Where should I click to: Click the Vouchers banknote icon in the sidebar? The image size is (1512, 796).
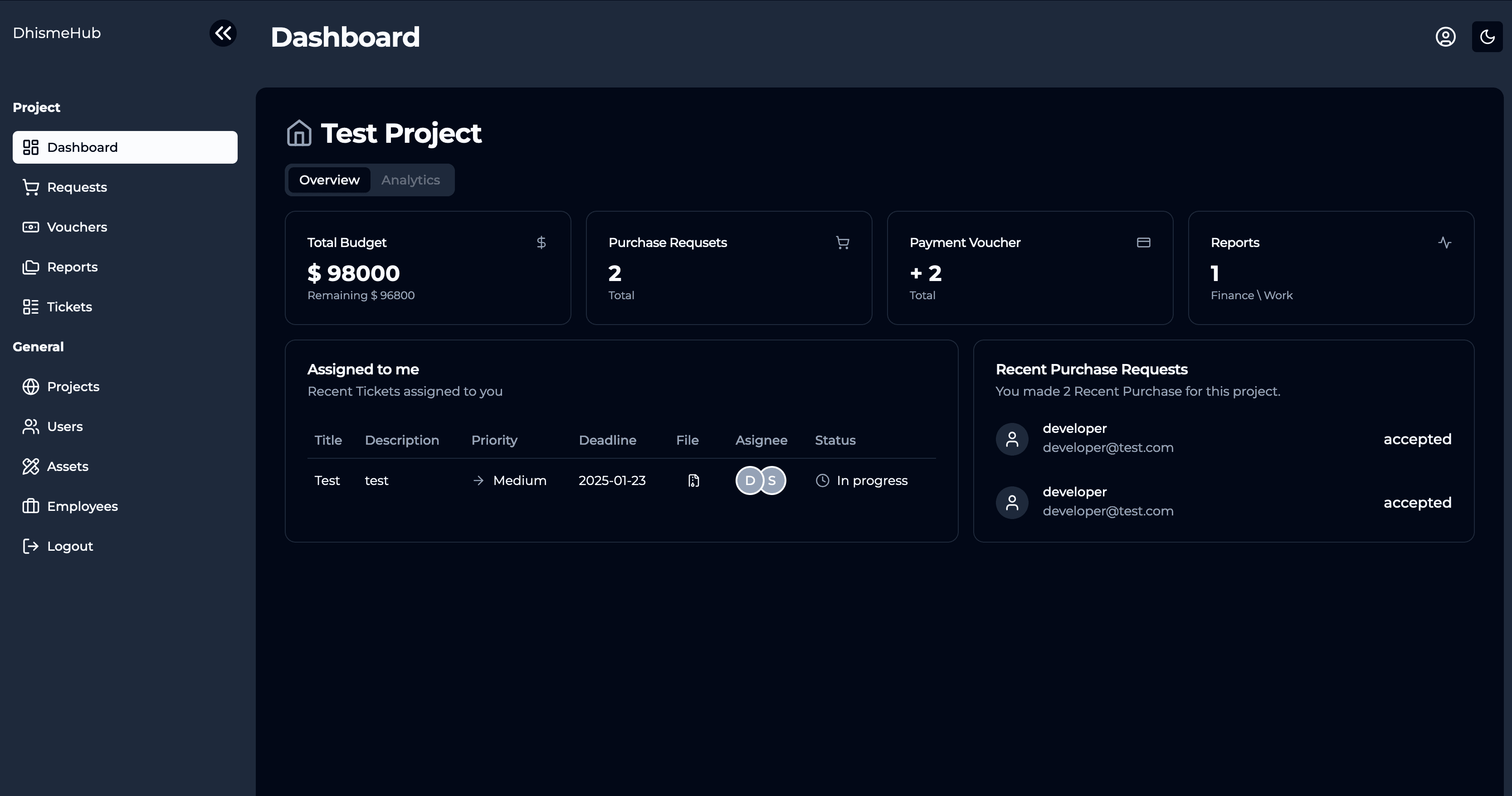30,227
